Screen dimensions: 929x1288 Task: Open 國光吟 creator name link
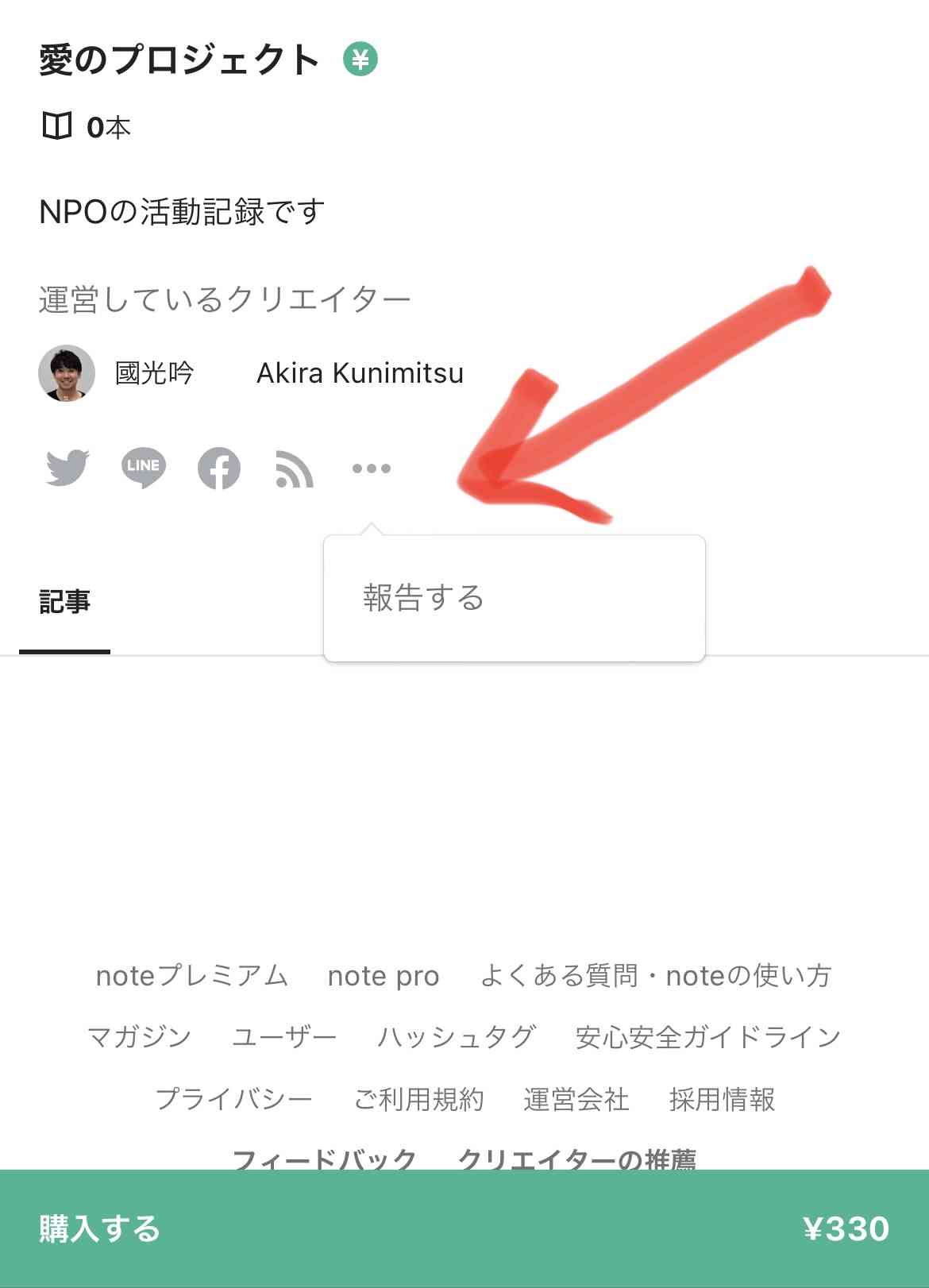click(155, 373)
